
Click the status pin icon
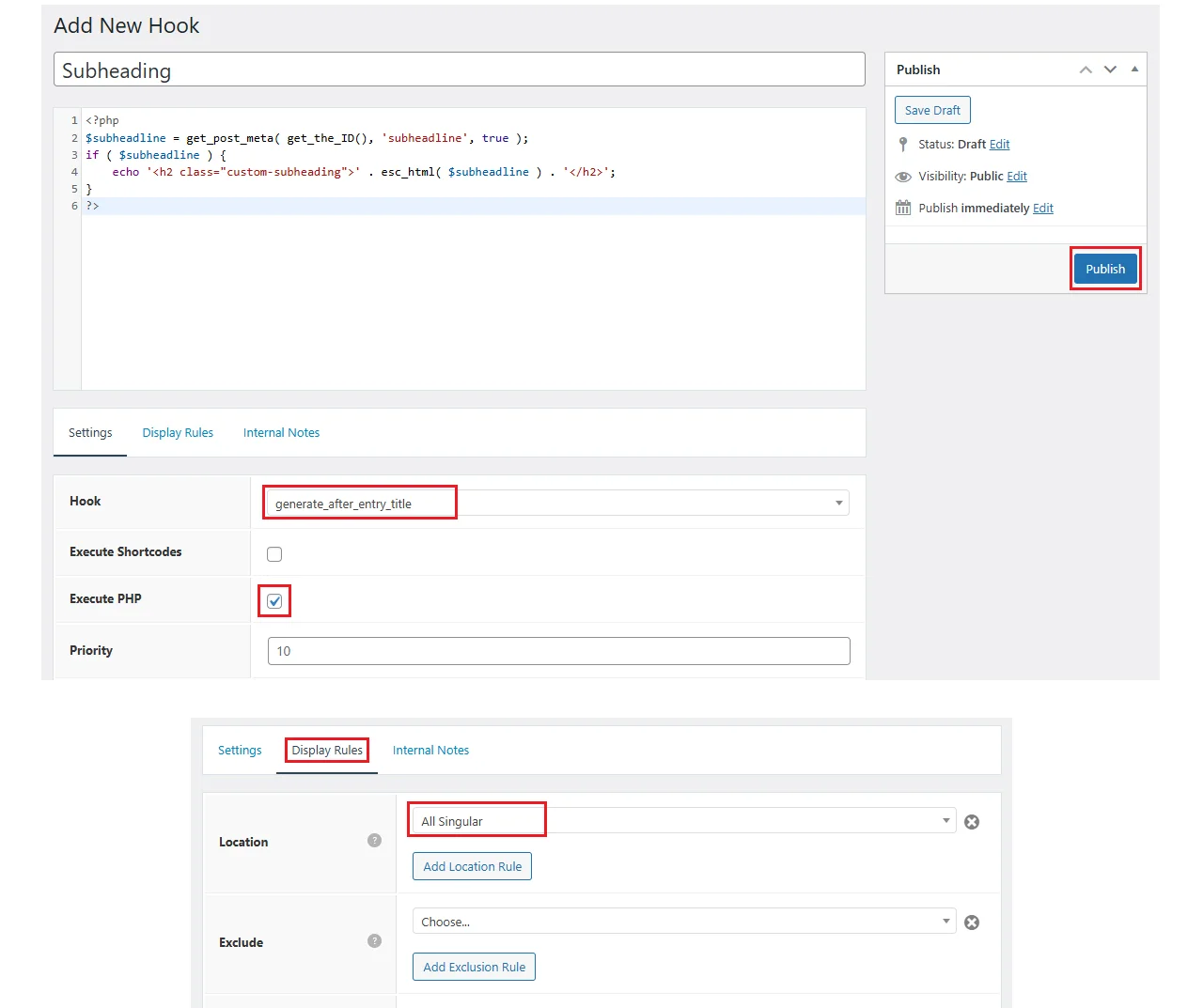pyautogui.click(x=903, y=144)
